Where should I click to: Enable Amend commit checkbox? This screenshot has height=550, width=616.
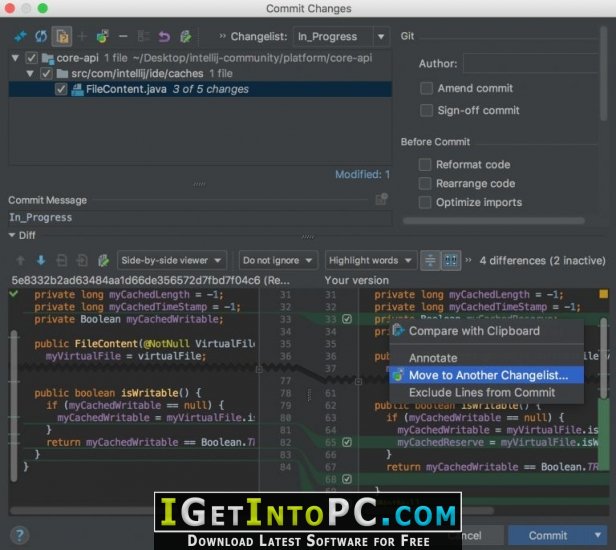(x=427, y=88)
